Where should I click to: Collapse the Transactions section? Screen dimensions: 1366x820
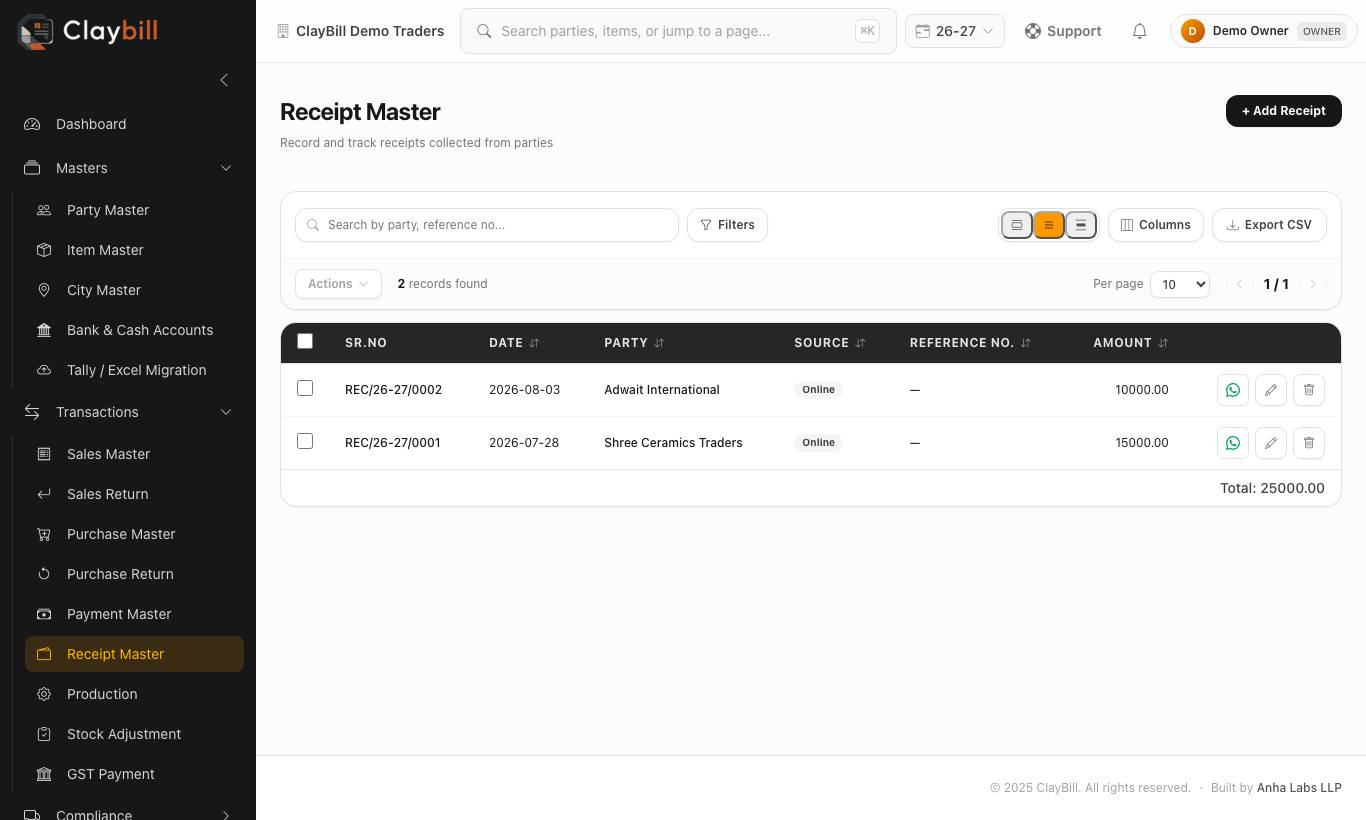click(128, 412)
